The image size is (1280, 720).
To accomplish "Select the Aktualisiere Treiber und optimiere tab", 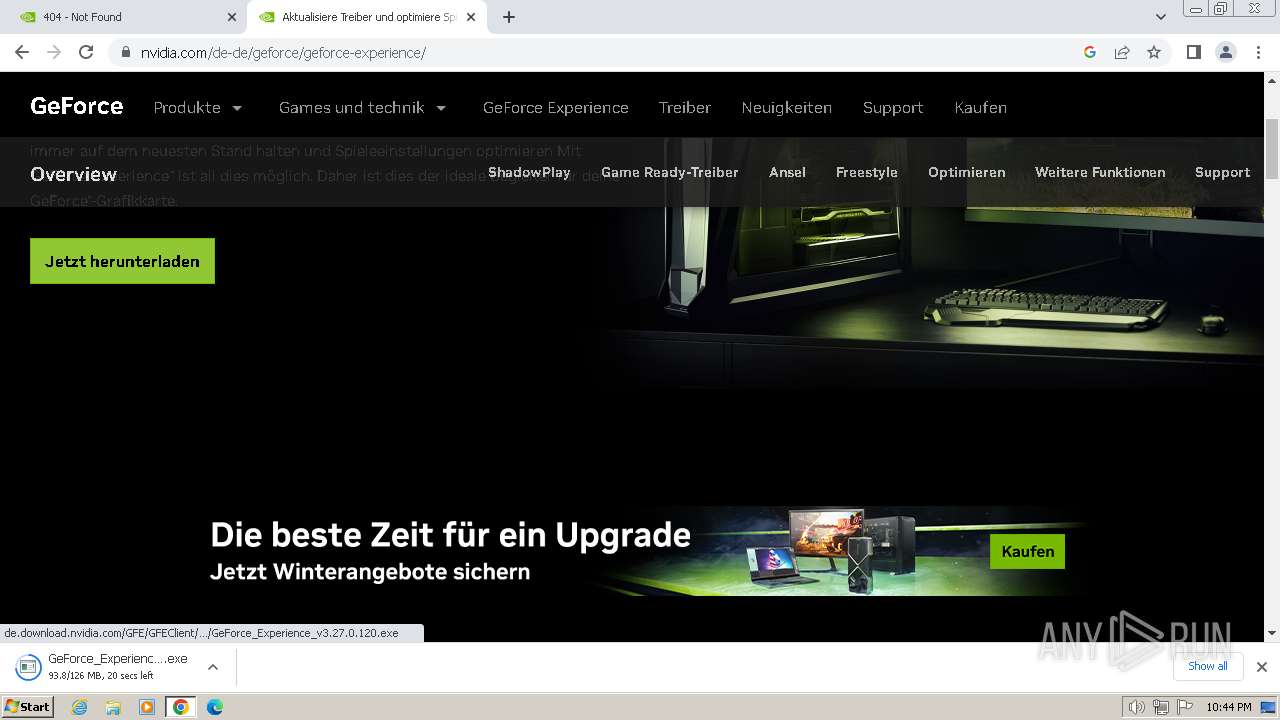I will tap(367, 17).
